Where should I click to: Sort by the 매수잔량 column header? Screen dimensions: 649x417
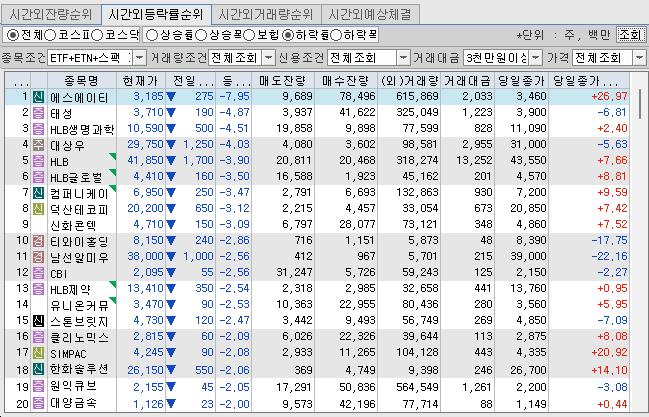tap(346, 80)
